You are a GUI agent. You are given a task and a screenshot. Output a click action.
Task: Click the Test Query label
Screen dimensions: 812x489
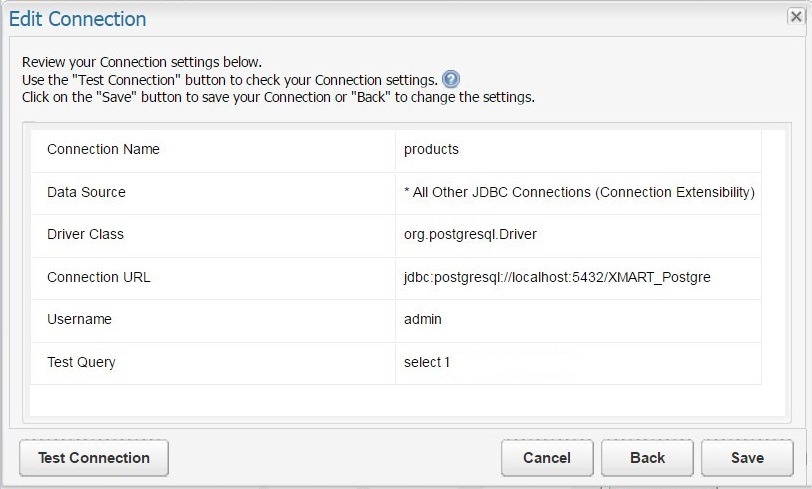(x=81, y=362)
